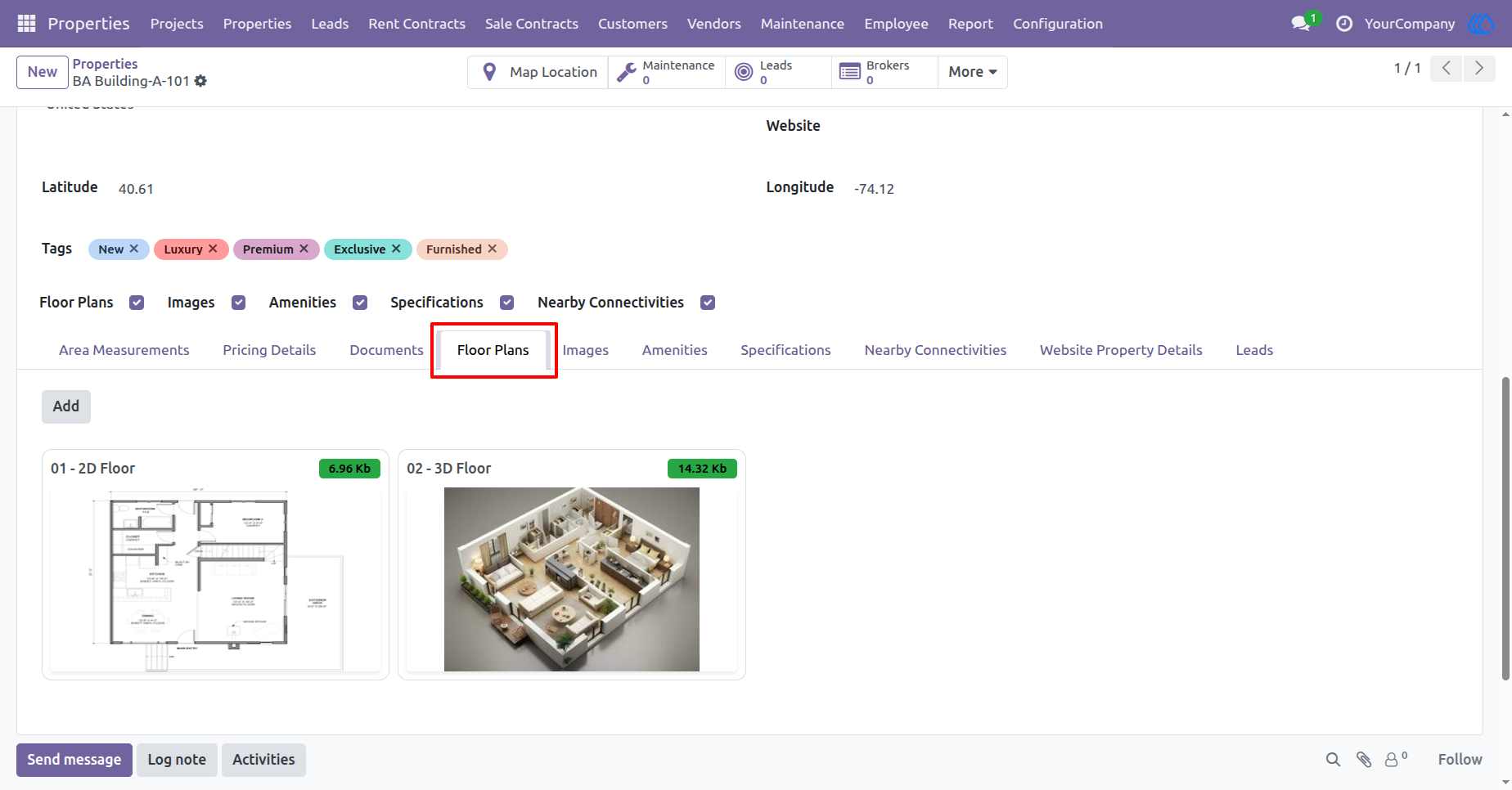
Task: Attach files with the paperclip icon
Action: [x=1363, y=760]
